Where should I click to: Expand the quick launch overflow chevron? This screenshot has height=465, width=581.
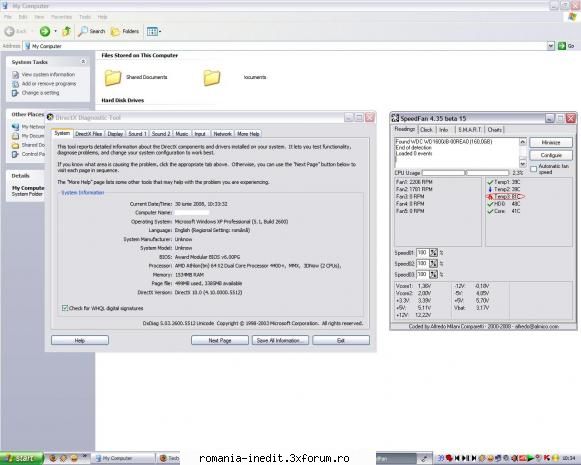85,456
